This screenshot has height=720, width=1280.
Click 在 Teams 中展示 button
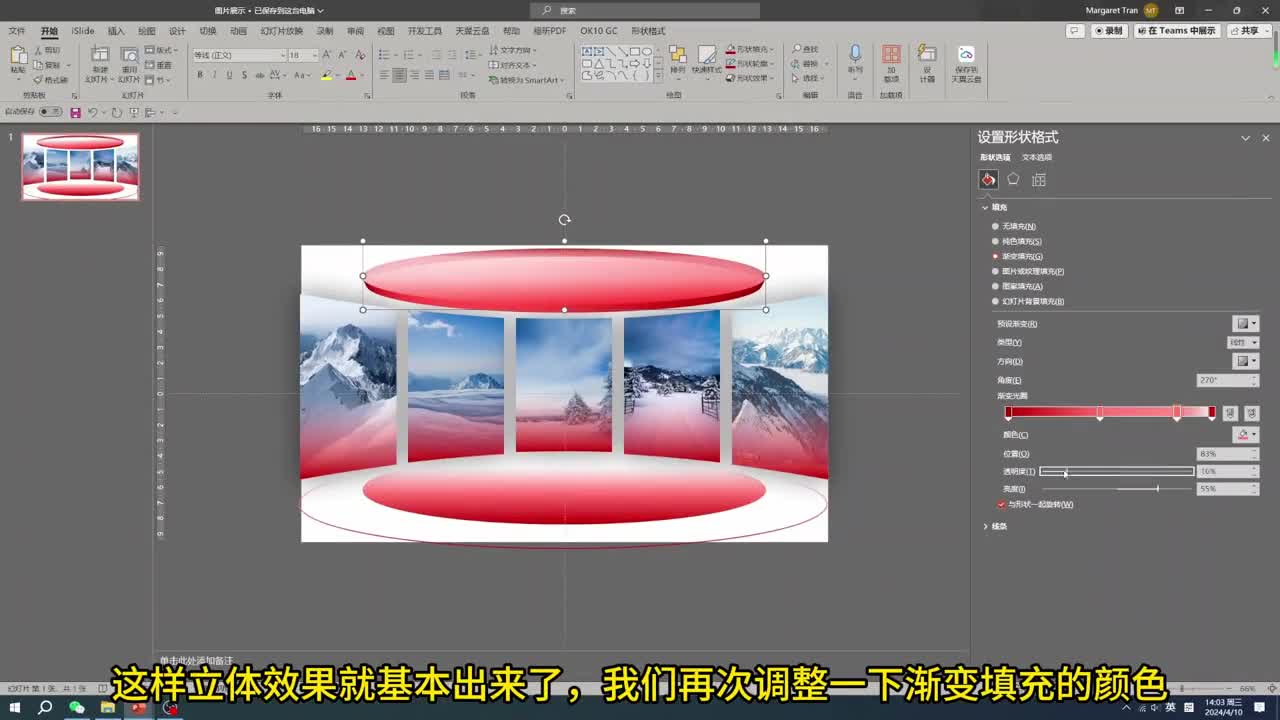tap(1177, 31)
